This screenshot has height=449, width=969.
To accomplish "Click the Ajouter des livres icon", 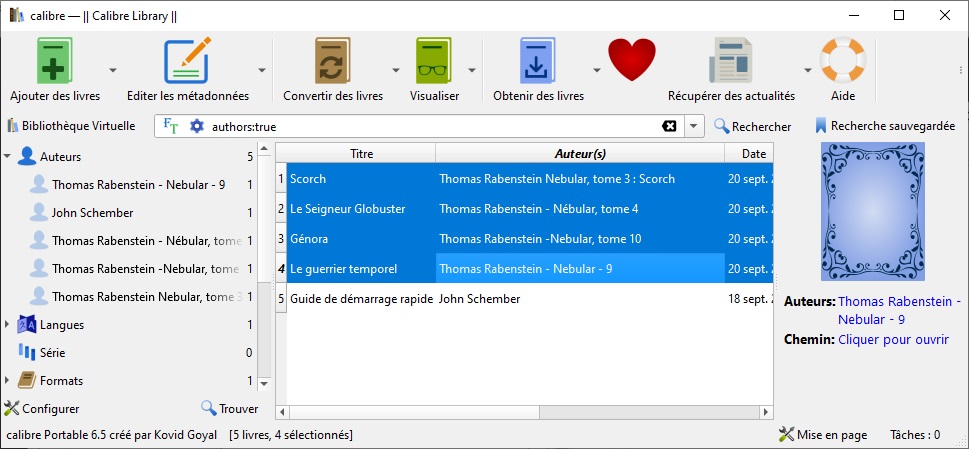I will 55,62.
